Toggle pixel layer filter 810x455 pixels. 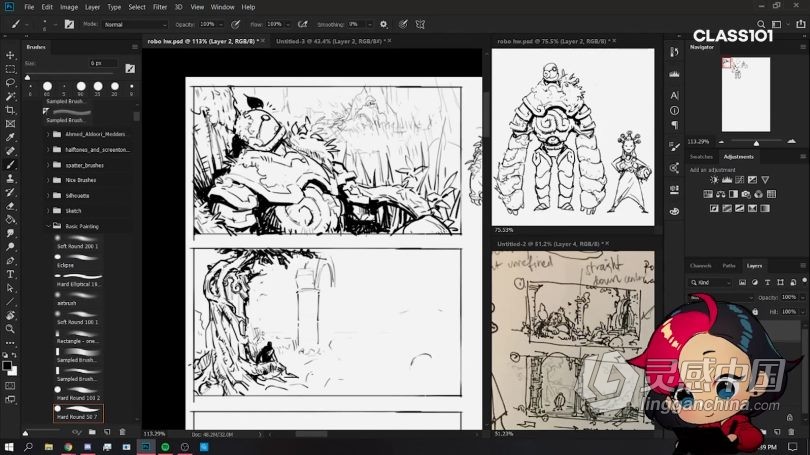[x=742, y=283]
